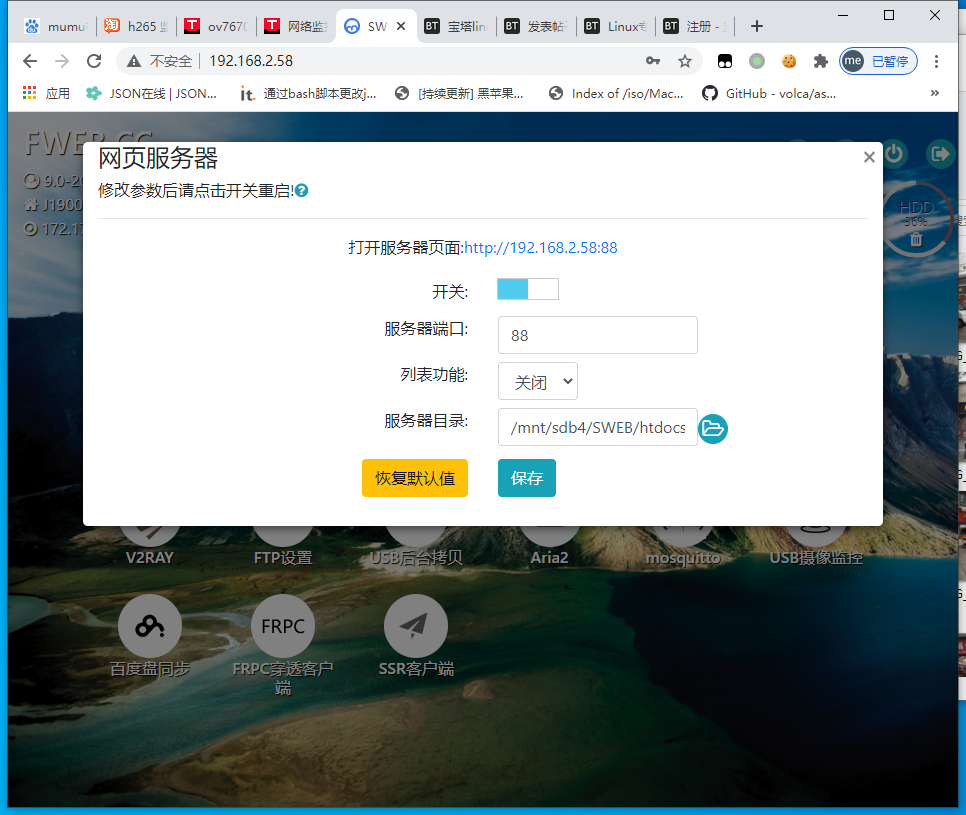Image resolution: width=966 pixels, height=815 pixels.
Task: Click the mosquitto label
Action: 683,558
